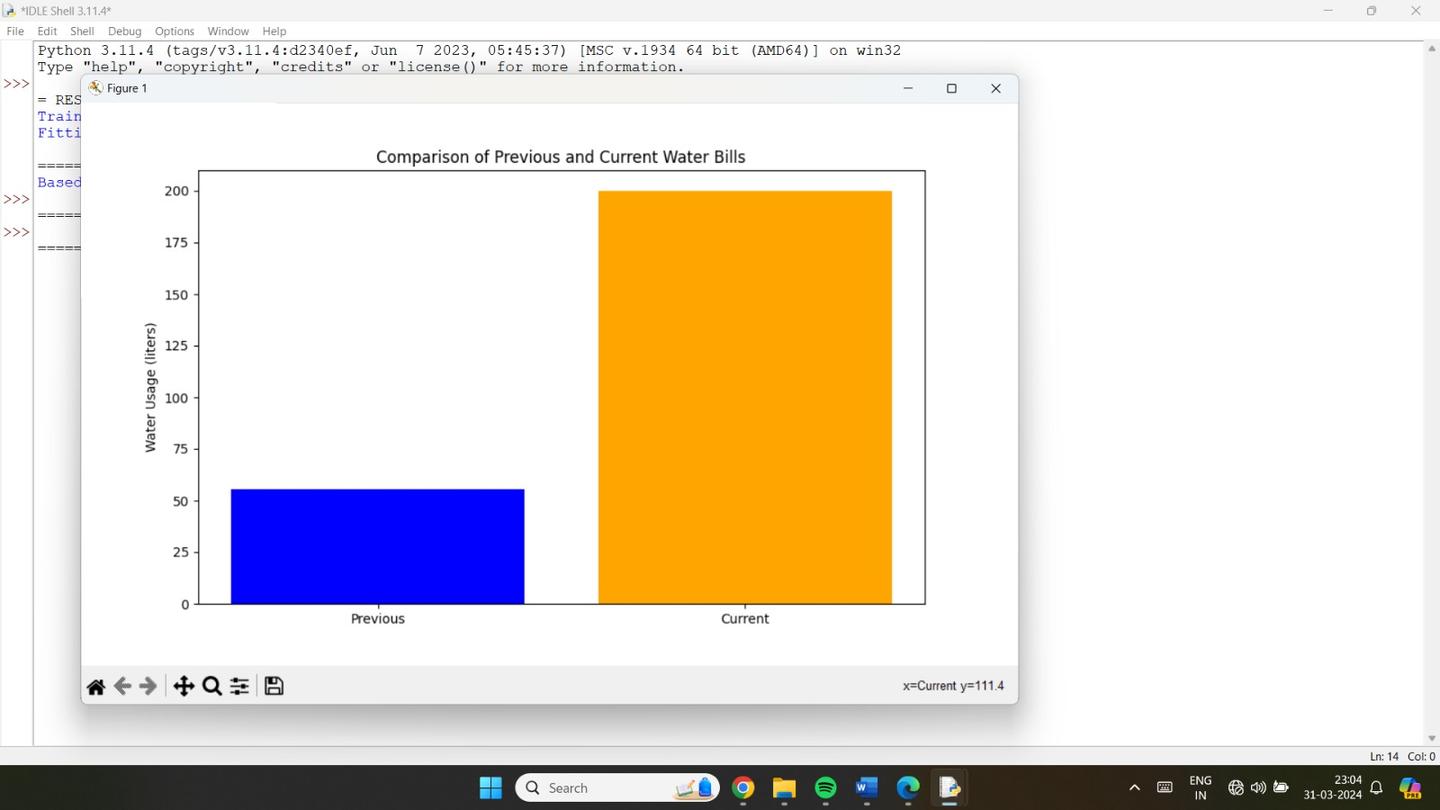1440x810 pixels.
Task: Open the Shell menu in IDLE
Action: pos(82,31)
